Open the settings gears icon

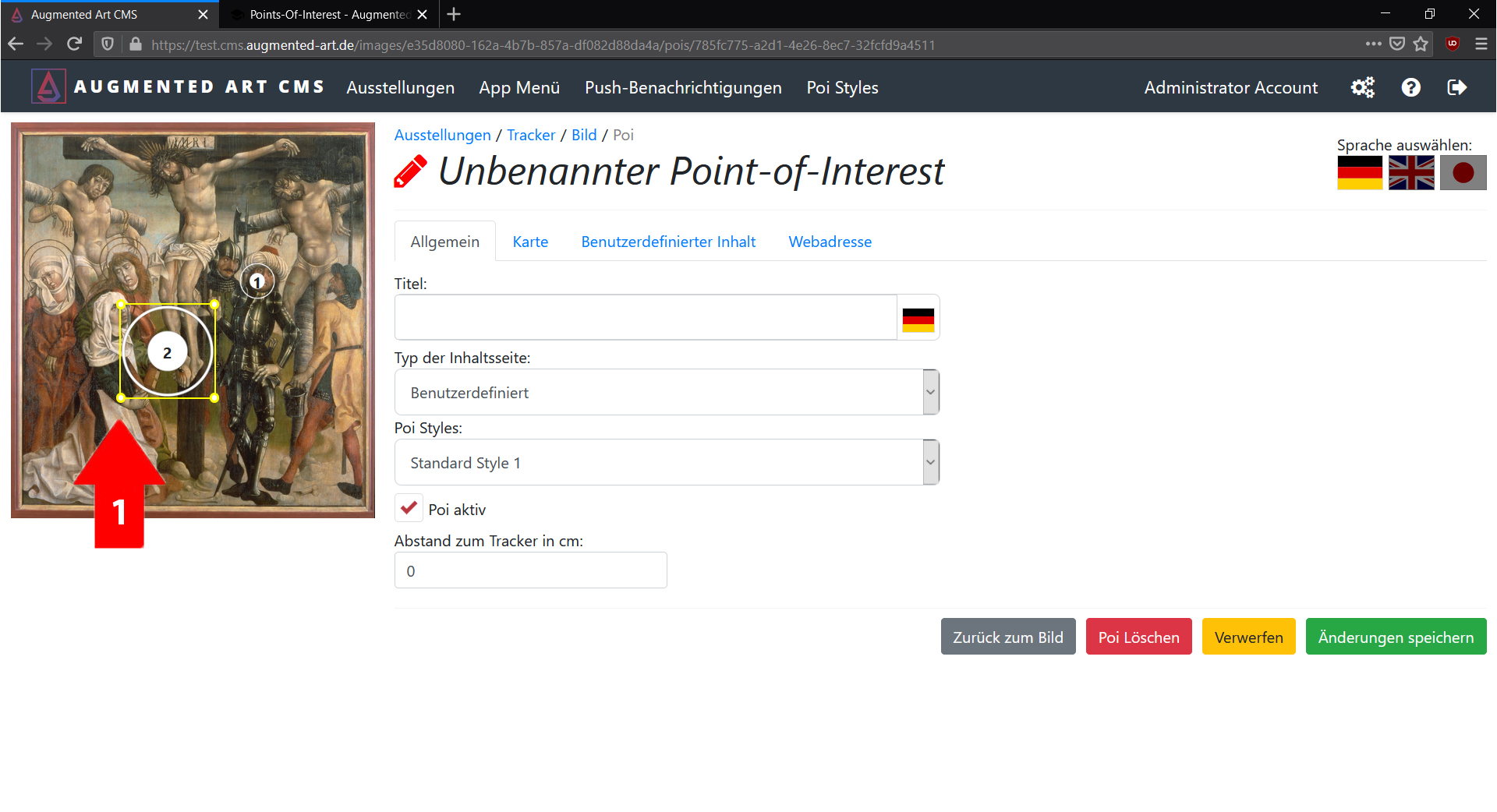[x=1362, y=87]
